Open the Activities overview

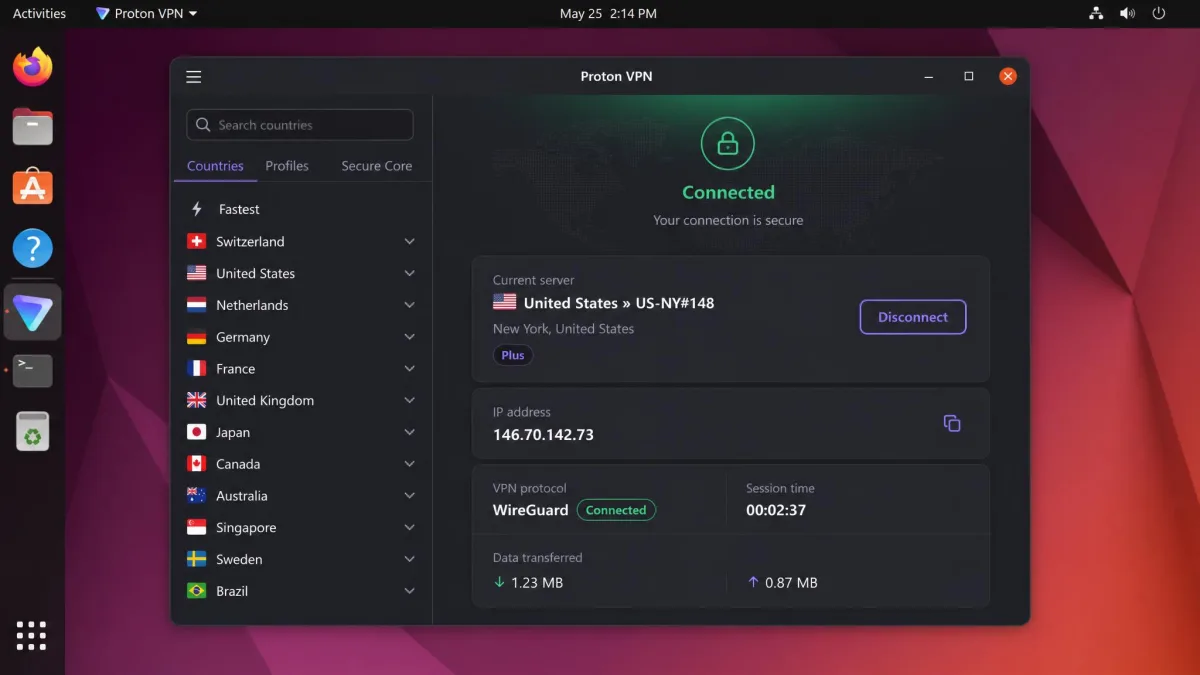(x=39, y=14)
